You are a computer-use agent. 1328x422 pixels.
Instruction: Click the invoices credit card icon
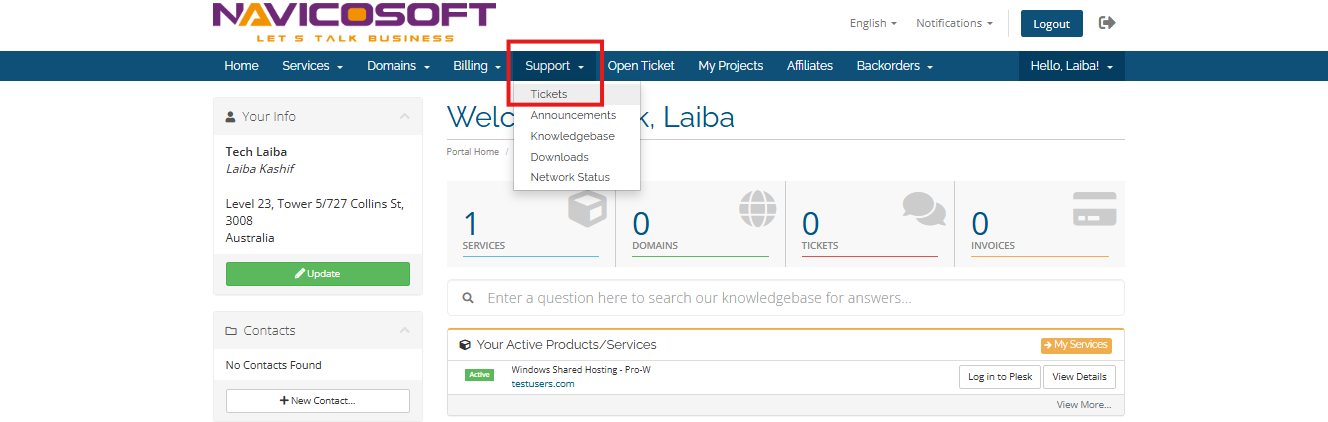pyautogui.click(x=1094, y=208)
